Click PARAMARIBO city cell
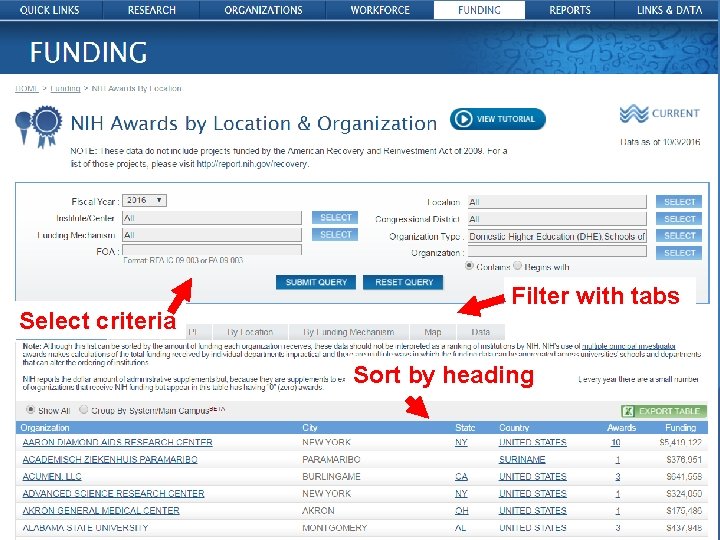Screen dimensions: 720x540 tap(331, 459)
